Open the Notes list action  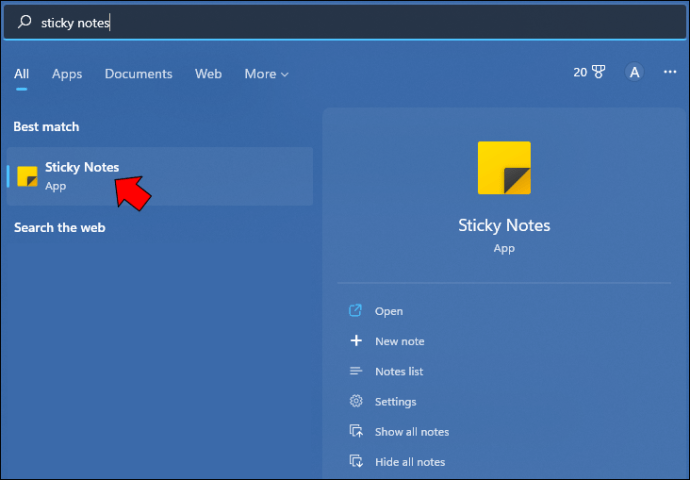point(399,371)
